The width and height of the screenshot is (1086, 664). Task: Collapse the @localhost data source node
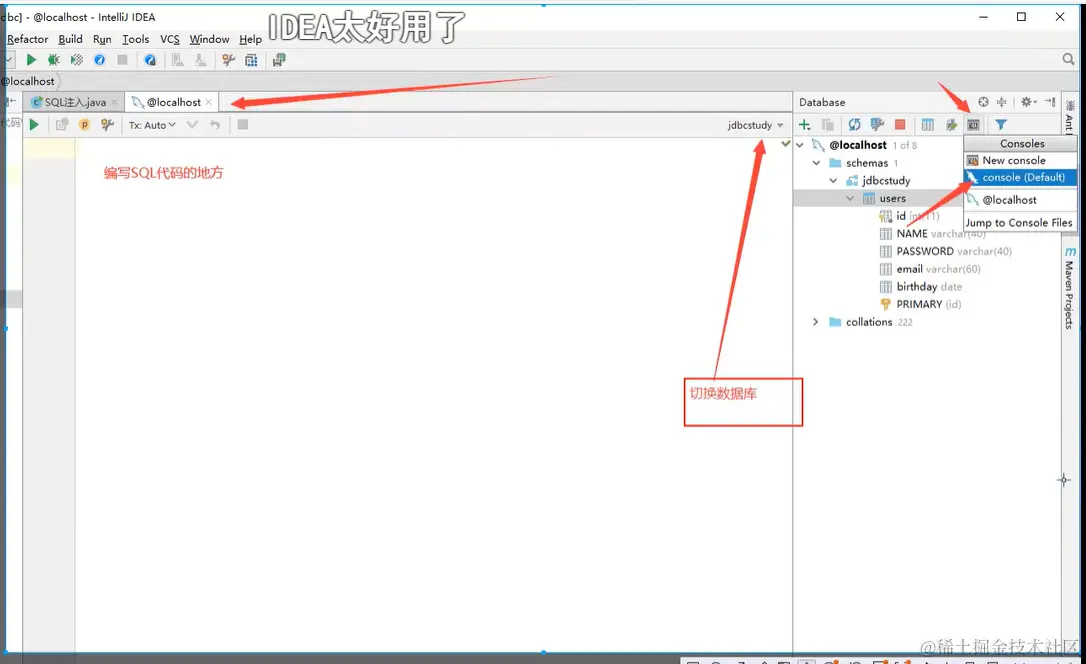[x=800, y=145]
